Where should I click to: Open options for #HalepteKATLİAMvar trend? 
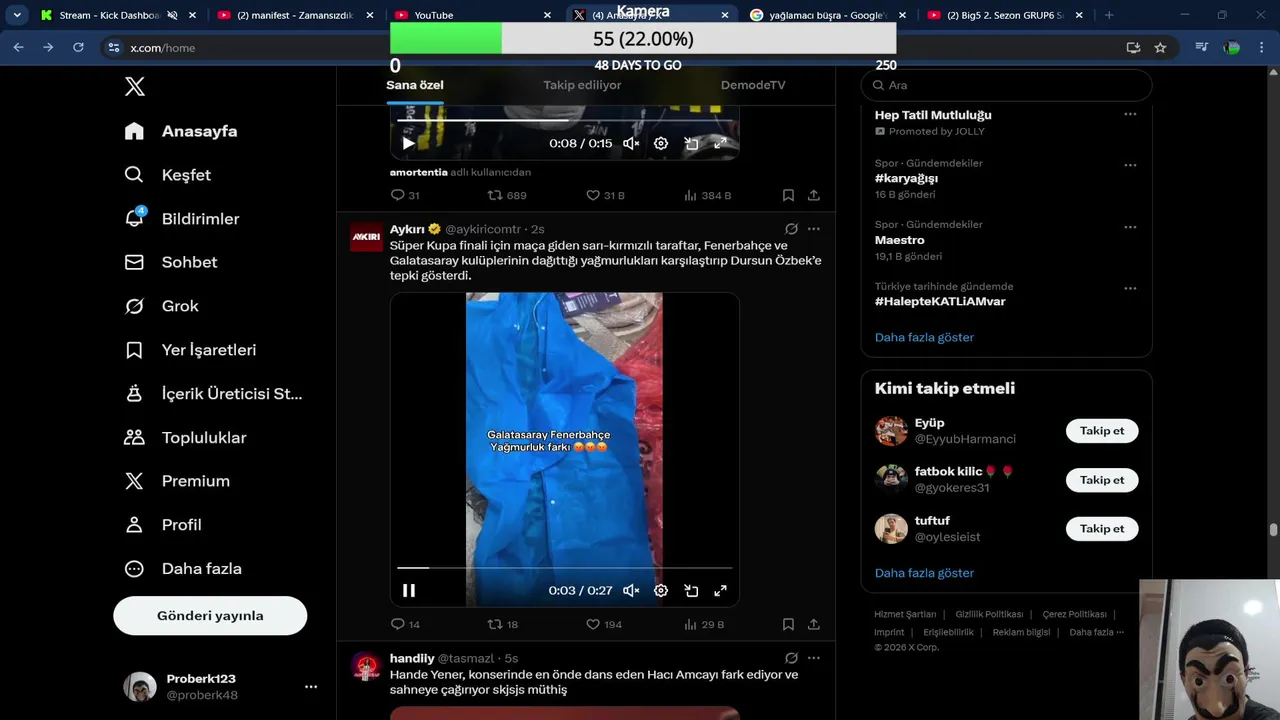tap(1130, 288)
